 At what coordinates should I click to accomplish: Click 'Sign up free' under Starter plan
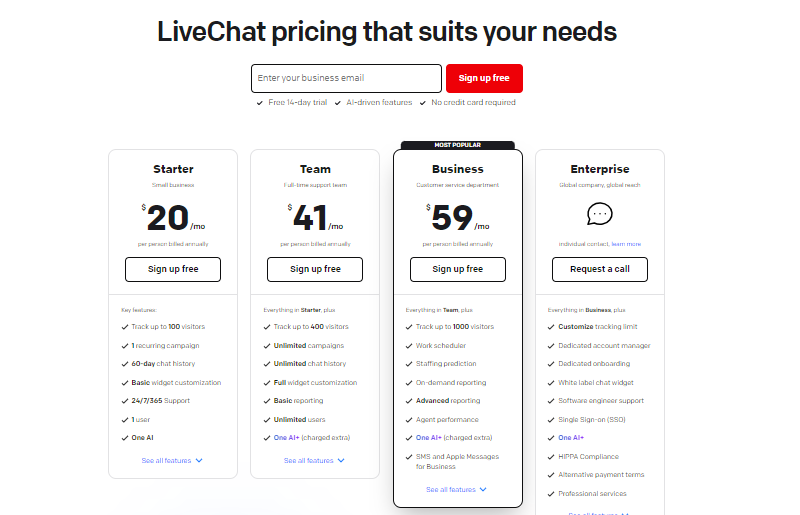point(173,269)
